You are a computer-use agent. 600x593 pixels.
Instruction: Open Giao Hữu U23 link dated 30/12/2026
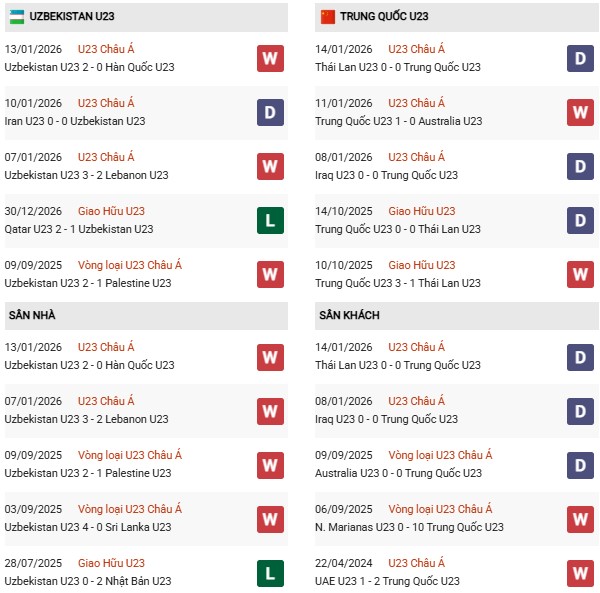point(111,211)
